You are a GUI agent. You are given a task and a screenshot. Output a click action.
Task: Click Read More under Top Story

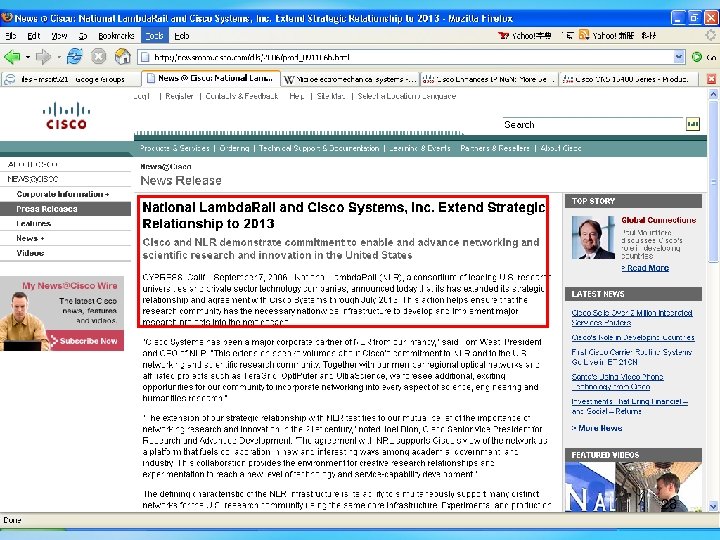[x=646, y=268]
